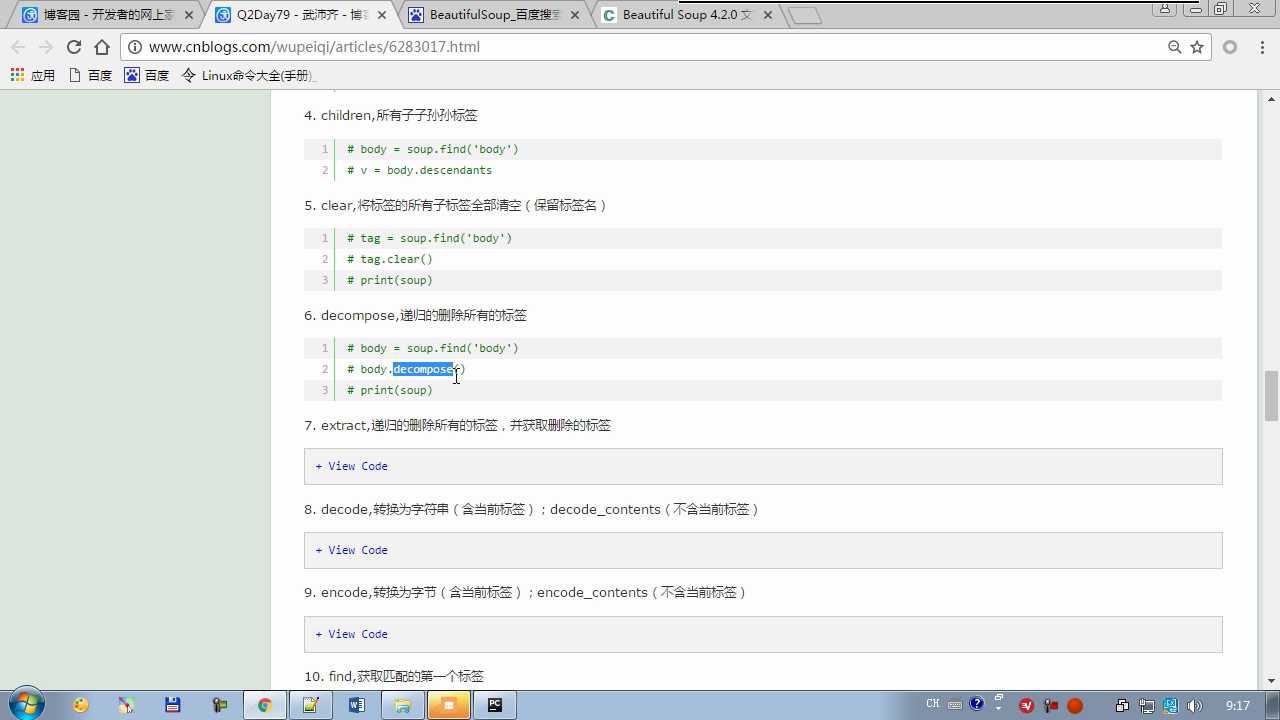Reload the page with the refresh icon

(x=73, y=47)
